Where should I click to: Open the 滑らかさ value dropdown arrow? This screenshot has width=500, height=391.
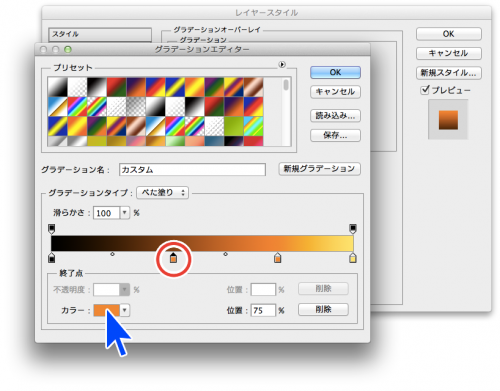[125, 213]
